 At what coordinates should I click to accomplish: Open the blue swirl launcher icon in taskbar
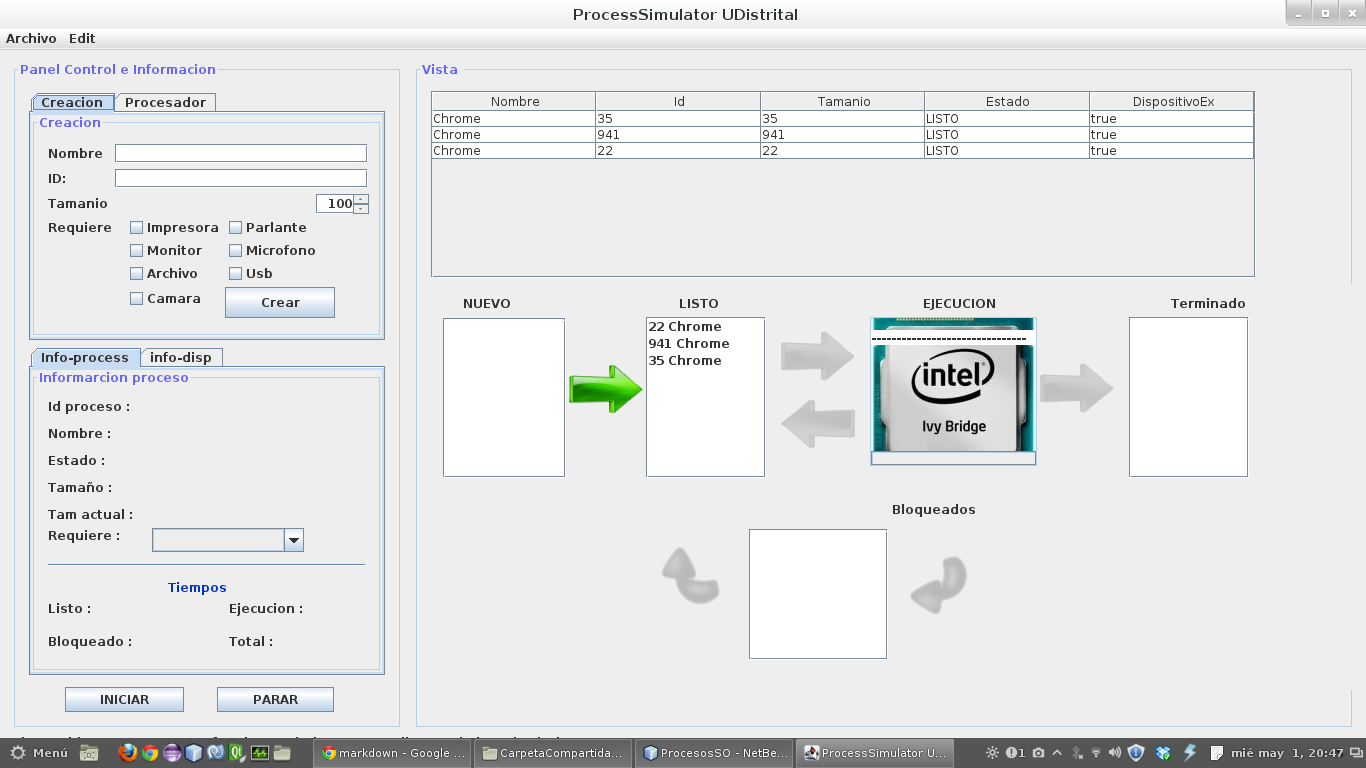pyautogui.click(x=215, y=753)
